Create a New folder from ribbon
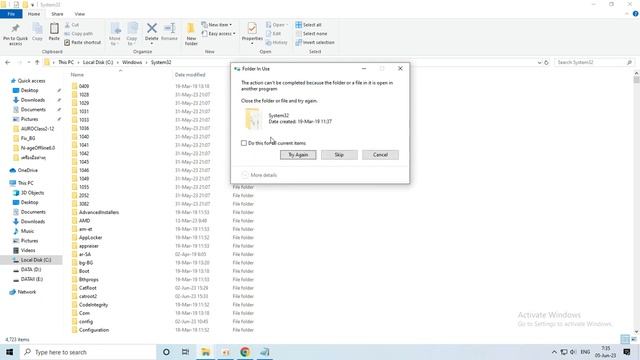The width and height of the screenshot is (640, 360). 191,34
